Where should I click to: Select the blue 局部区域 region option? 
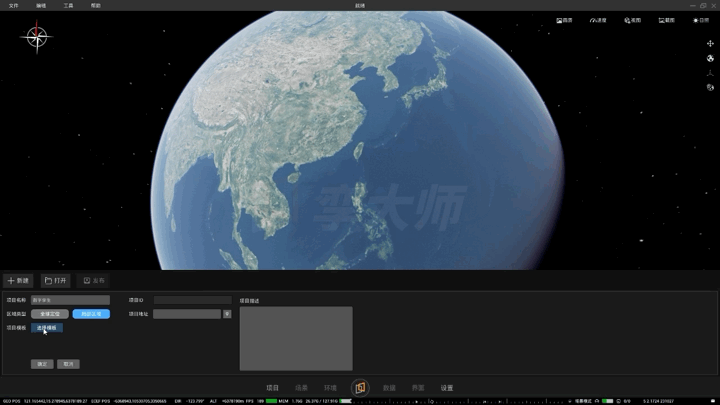91,314
